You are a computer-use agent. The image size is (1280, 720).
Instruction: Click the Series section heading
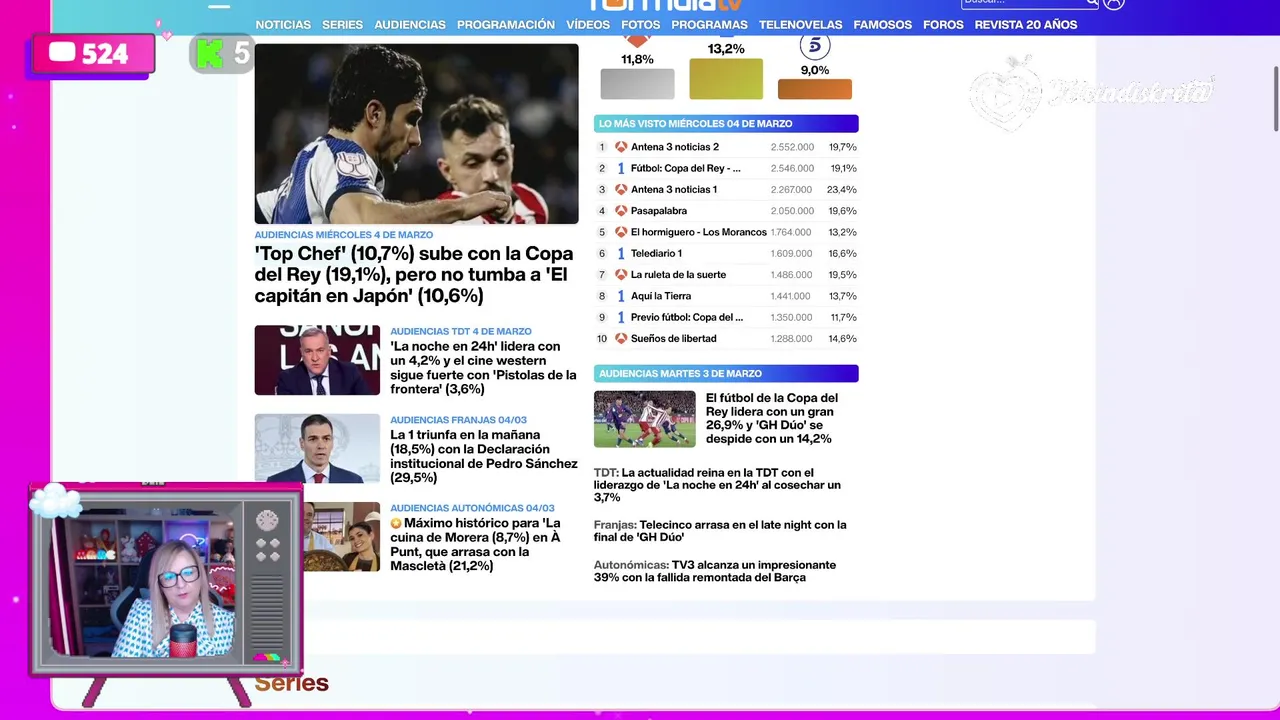[291, 683]
